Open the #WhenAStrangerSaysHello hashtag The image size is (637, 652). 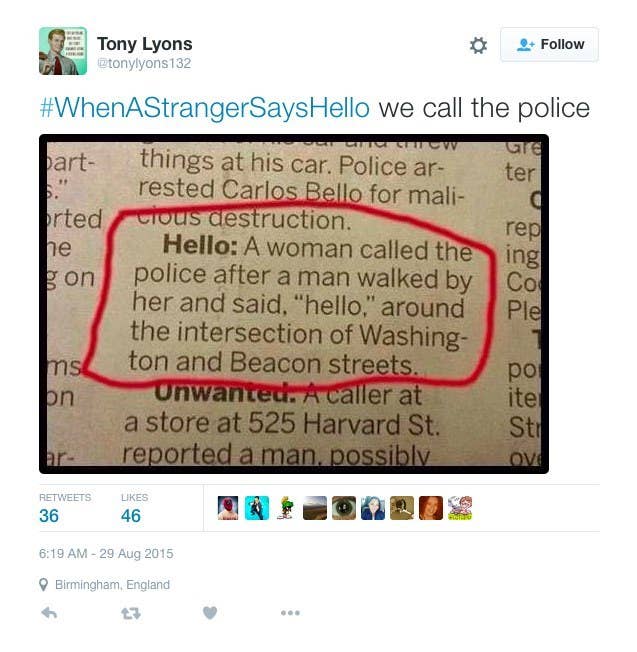205,108
